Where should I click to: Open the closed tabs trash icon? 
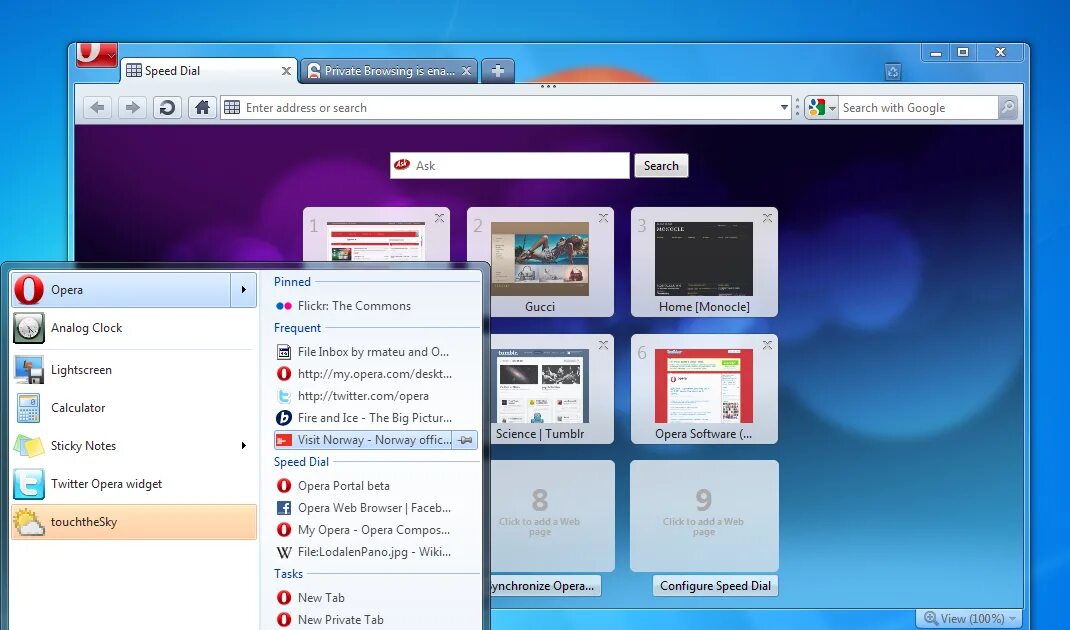point(893,71)
